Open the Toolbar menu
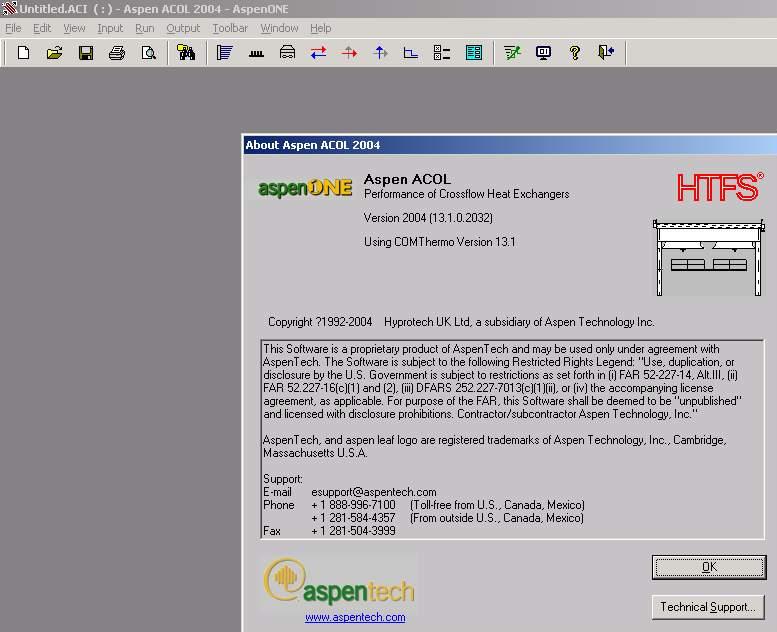Image resolution: width=777 pixels, height=632 pixels. coord(230,28)
